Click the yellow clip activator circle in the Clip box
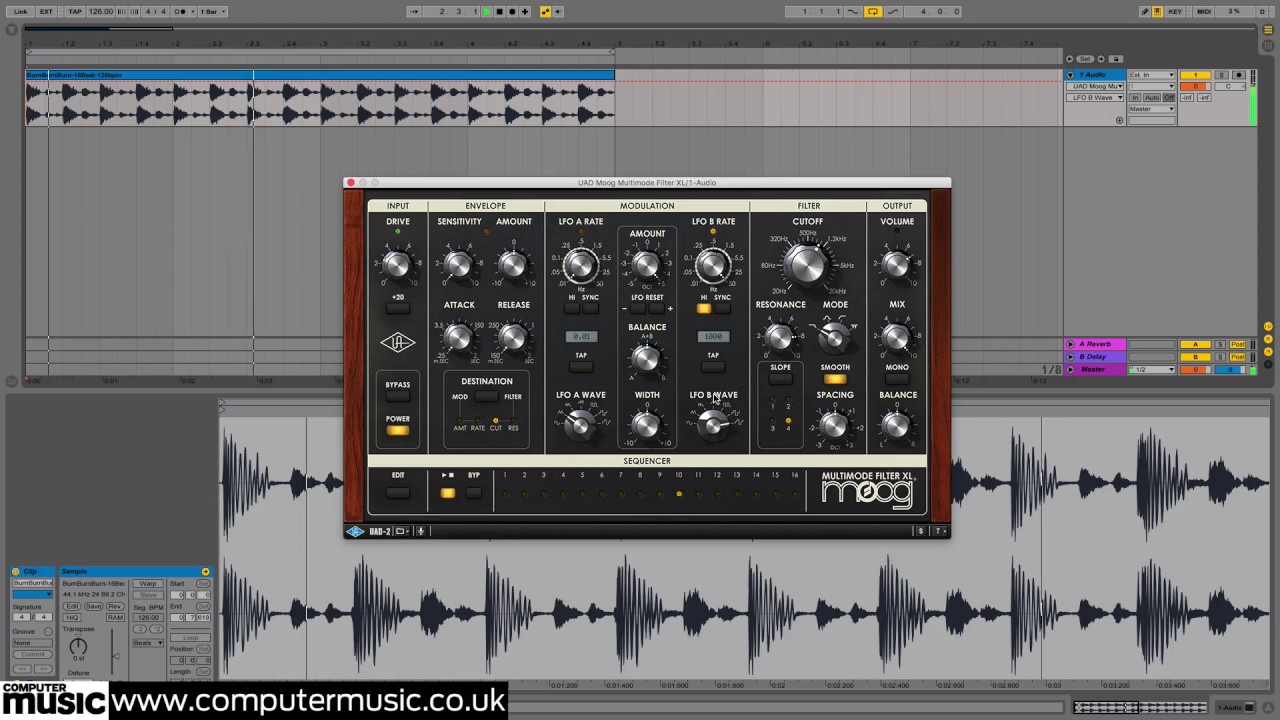This screenshot has height=720, width=1280. coord(17,572)
